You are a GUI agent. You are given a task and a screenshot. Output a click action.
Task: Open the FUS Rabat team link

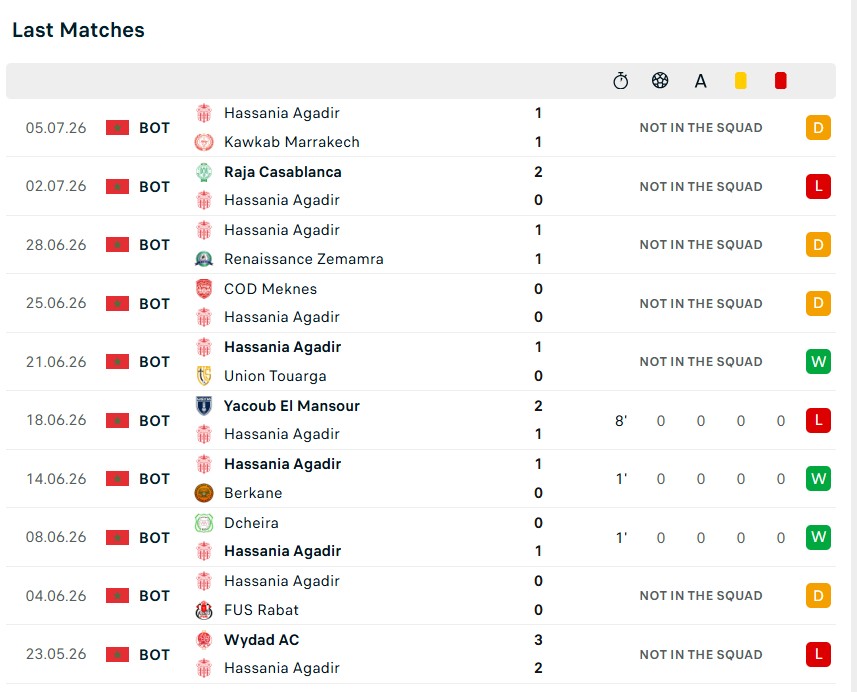(x=261, y=610)
